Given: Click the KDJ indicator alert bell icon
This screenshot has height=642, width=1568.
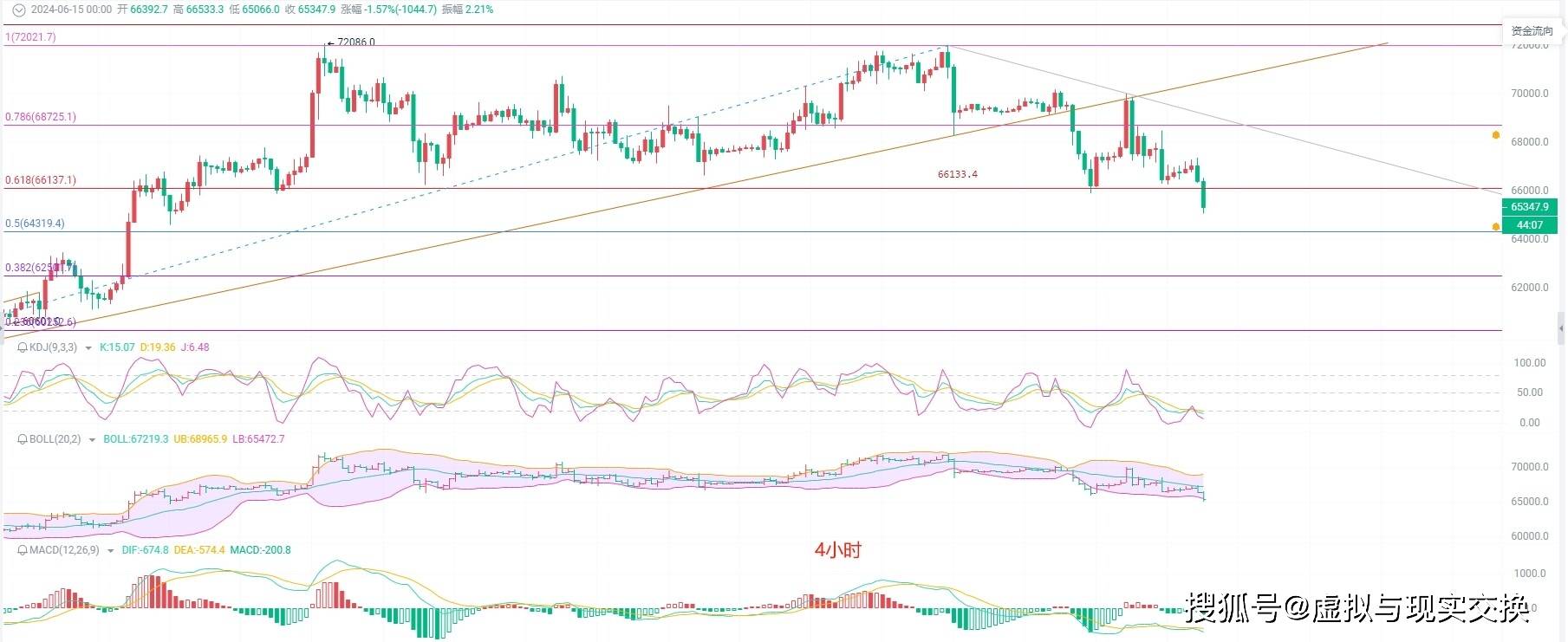Looking at the screenshot, I should click(x=23, y=347).
